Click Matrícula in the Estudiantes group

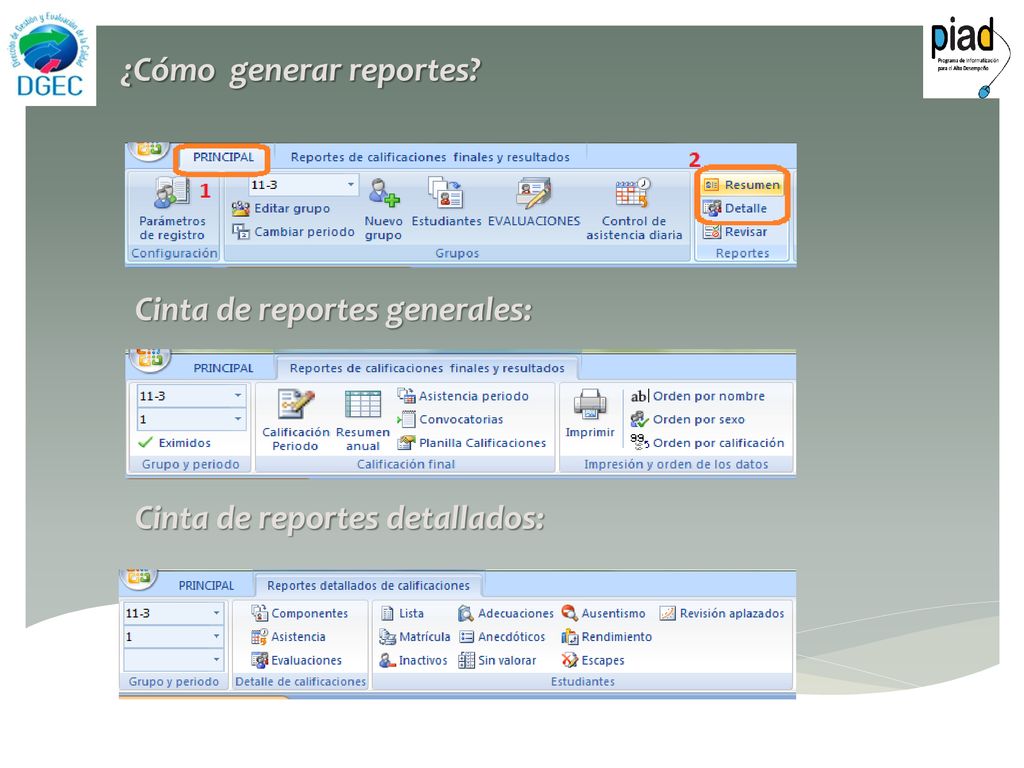415,637
